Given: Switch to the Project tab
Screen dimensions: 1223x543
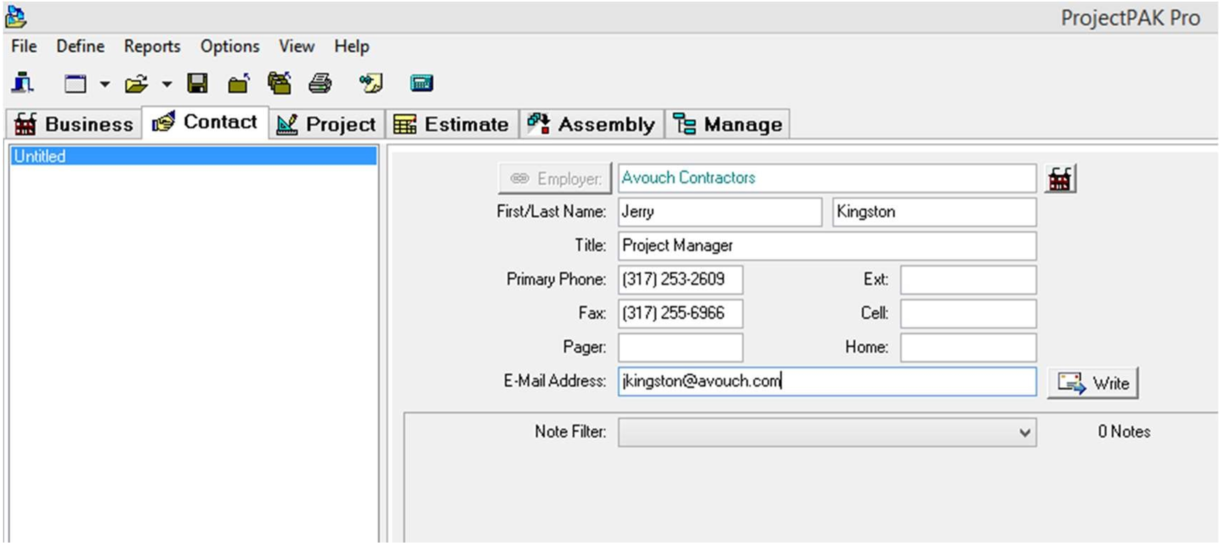Looking at the screenshot, I should pos(327,124).
